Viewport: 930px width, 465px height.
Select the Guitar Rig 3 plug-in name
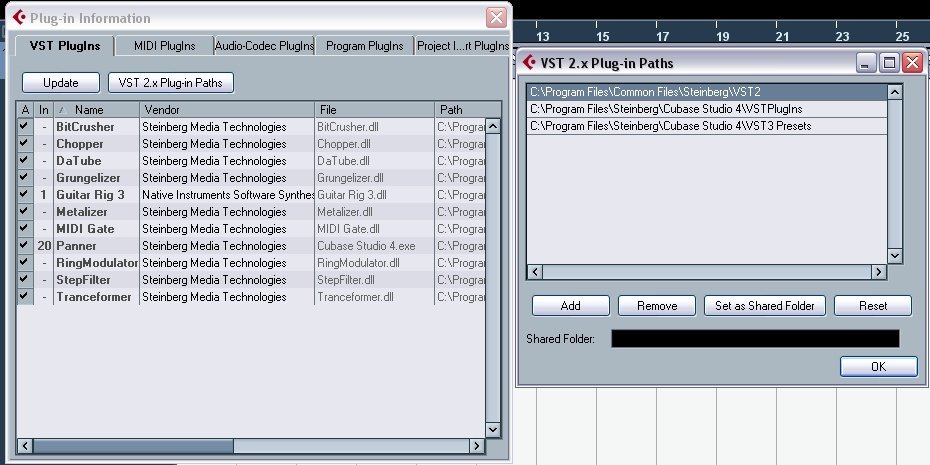[90, 195]
